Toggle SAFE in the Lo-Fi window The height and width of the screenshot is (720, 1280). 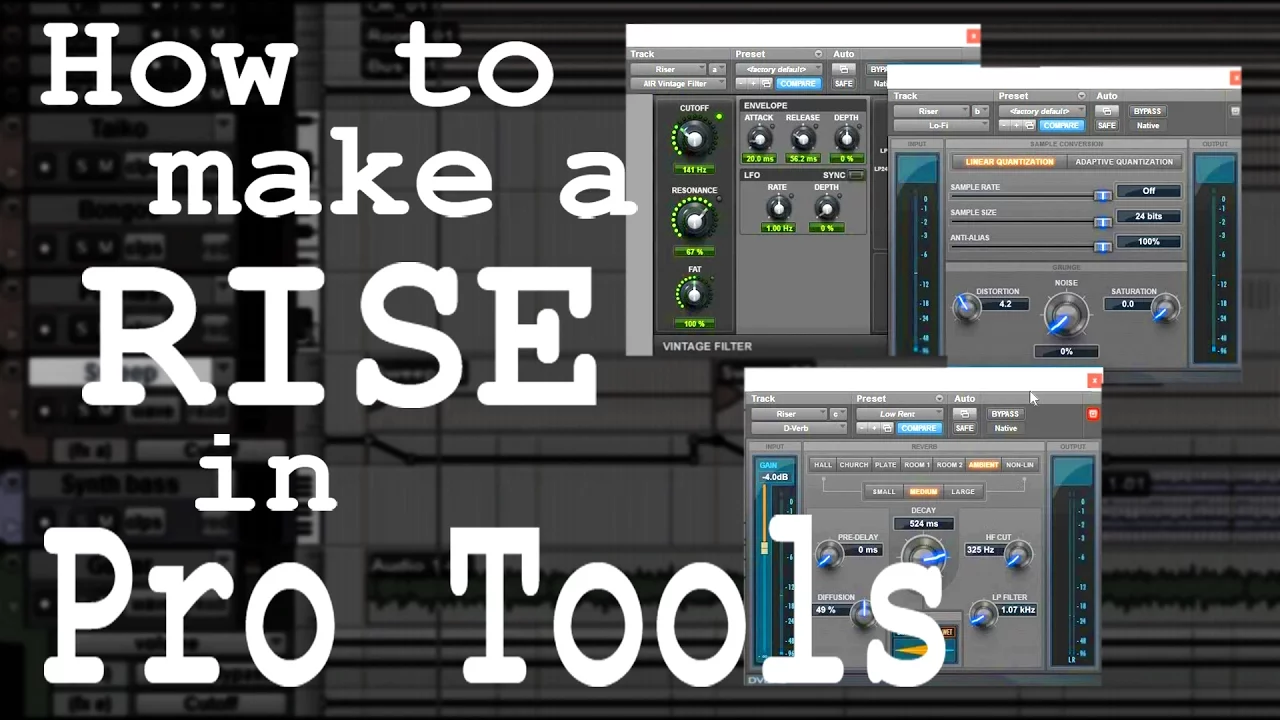click(1107, 126)
